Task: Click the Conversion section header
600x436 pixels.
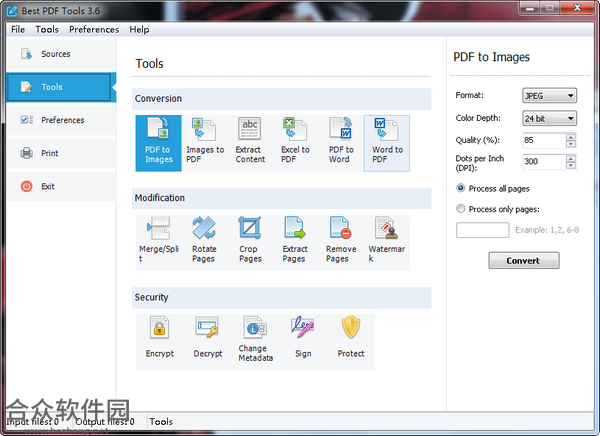Action: click(281, 99)
